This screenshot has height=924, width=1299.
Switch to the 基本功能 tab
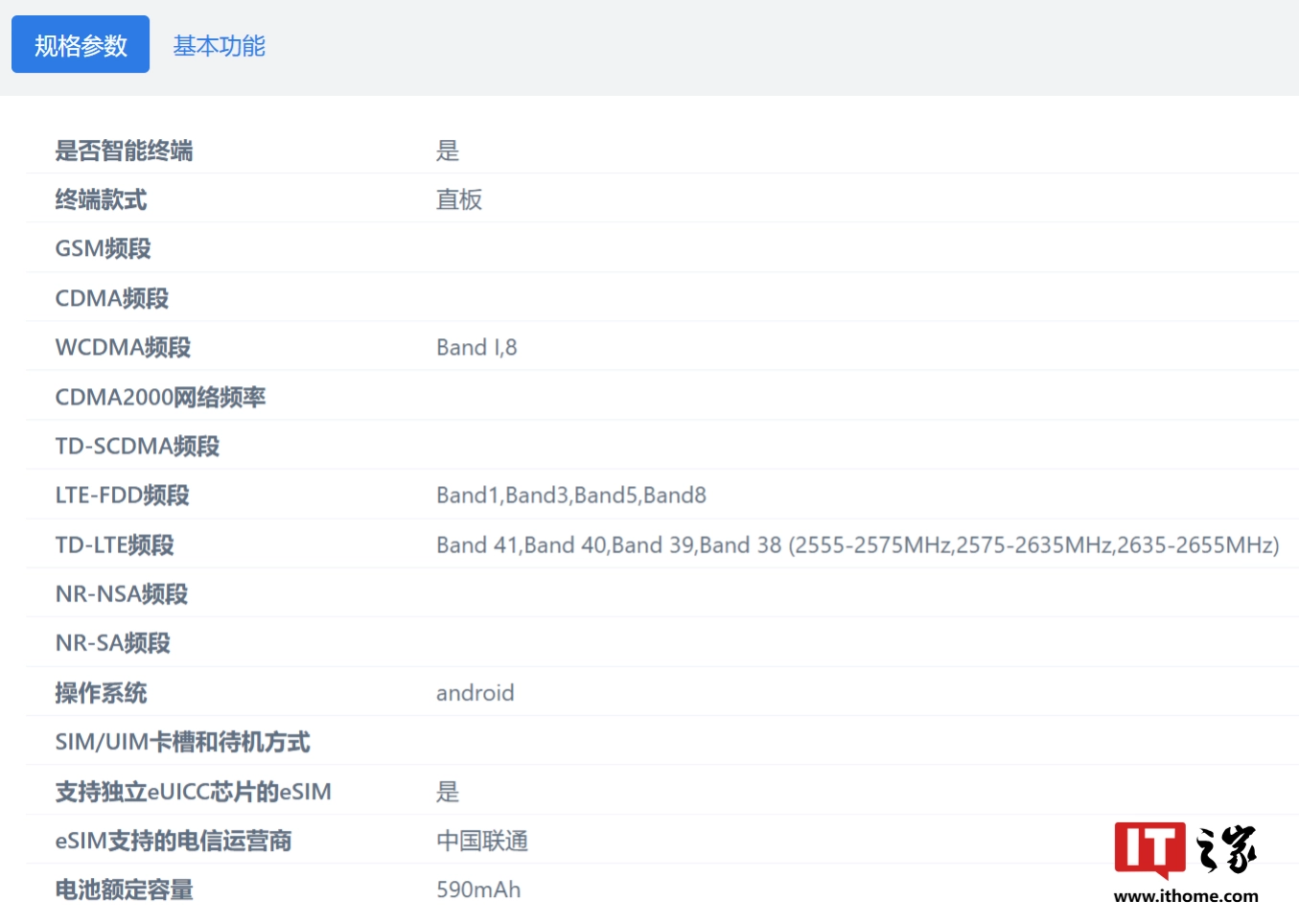click(219, 45)
